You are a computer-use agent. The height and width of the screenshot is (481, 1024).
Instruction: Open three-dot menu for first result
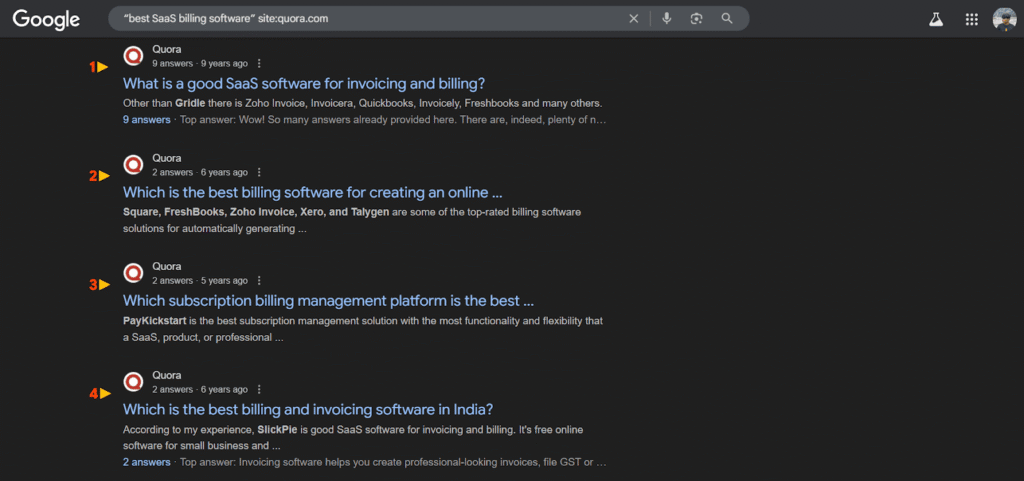pyautogui.click(x=259, y=63)
